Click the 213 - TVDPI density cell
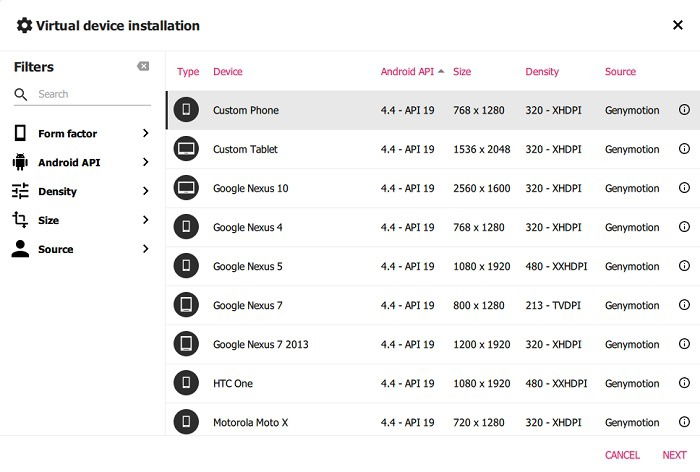 [x=553, y=305]
